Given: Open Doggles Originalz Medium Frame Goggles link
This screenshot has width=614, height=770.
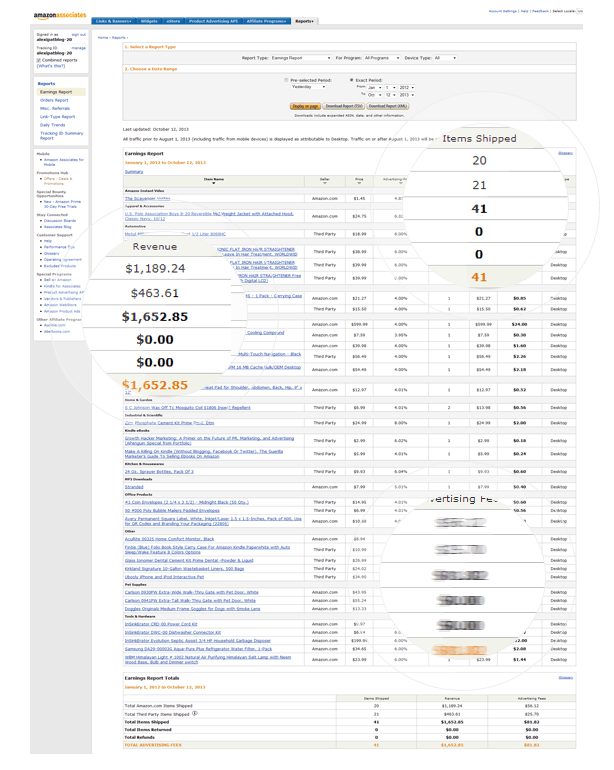Looking at the screenshot, I should pos(193,608).
